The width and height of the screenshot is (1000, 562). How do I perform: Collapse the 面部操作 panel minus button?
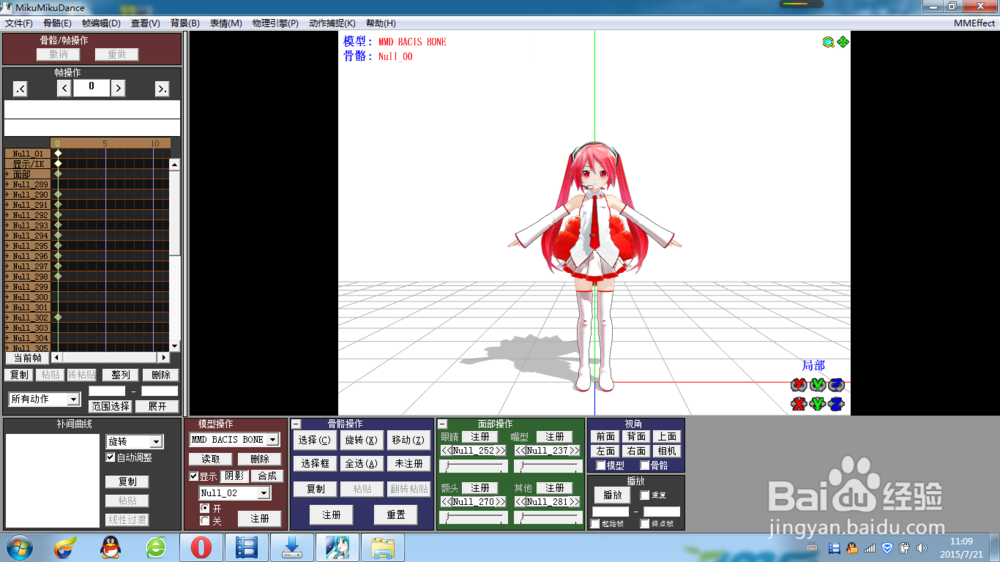442,424
